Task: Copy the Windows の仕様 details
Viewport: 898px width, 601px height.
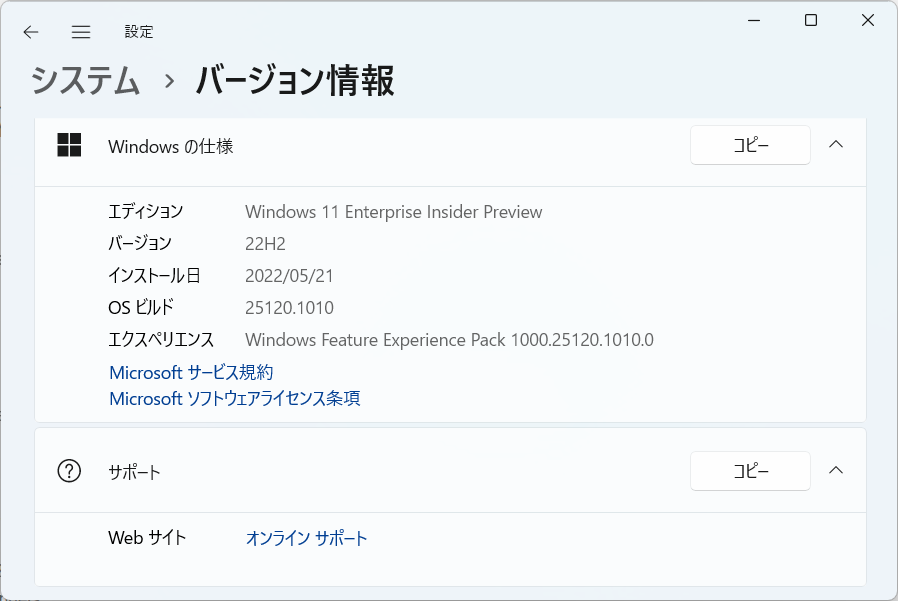Action: click(750, 145)
